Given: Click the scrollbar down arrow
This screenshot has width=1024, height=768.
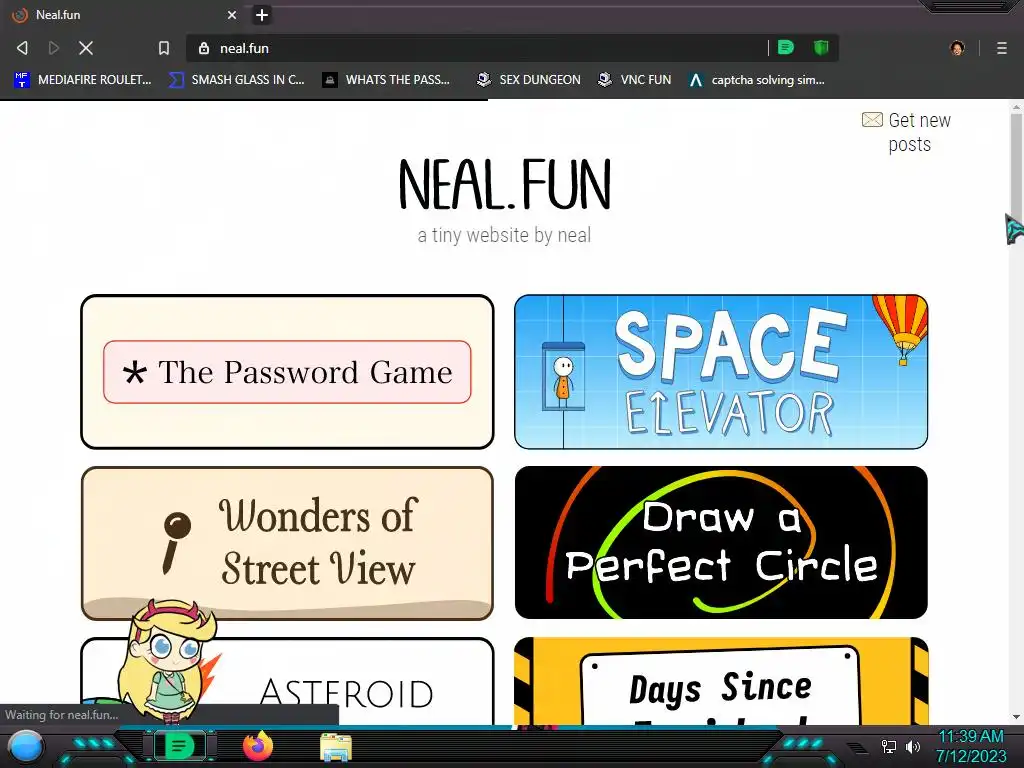Looking at the screenshot, I should (1016, 717).
